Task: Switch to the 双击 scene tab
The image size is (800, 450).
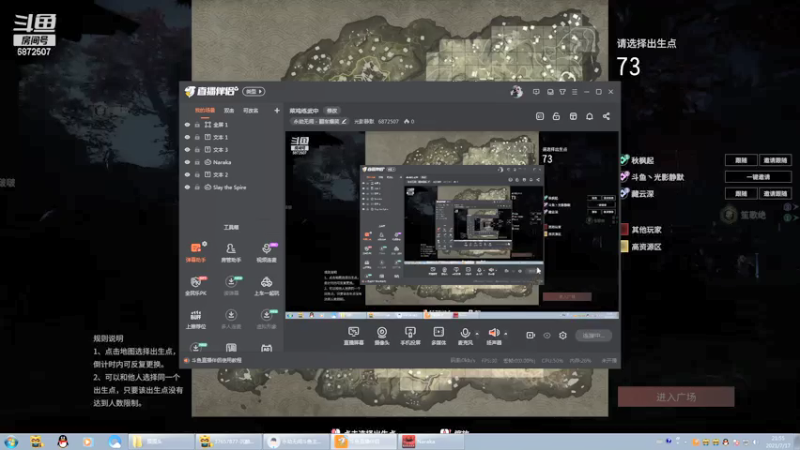Action: (229, 110)
